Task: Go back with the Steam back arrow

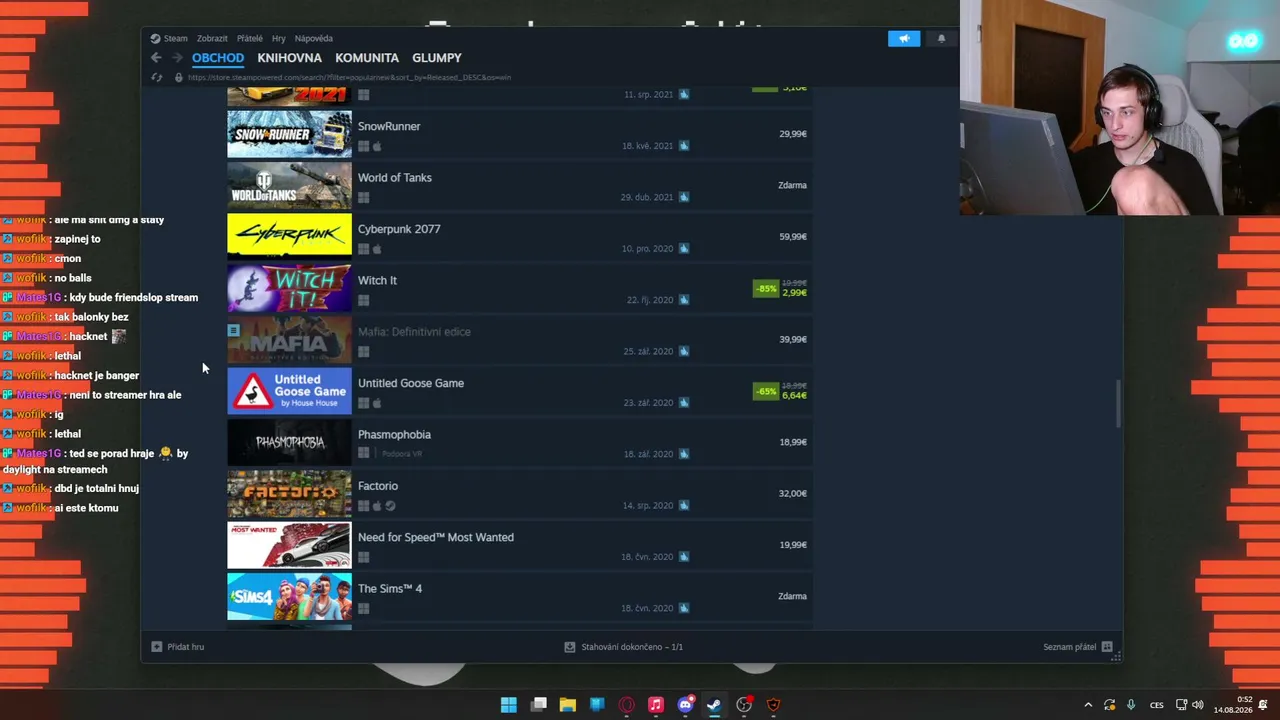Action: click(x=156, y=58)
